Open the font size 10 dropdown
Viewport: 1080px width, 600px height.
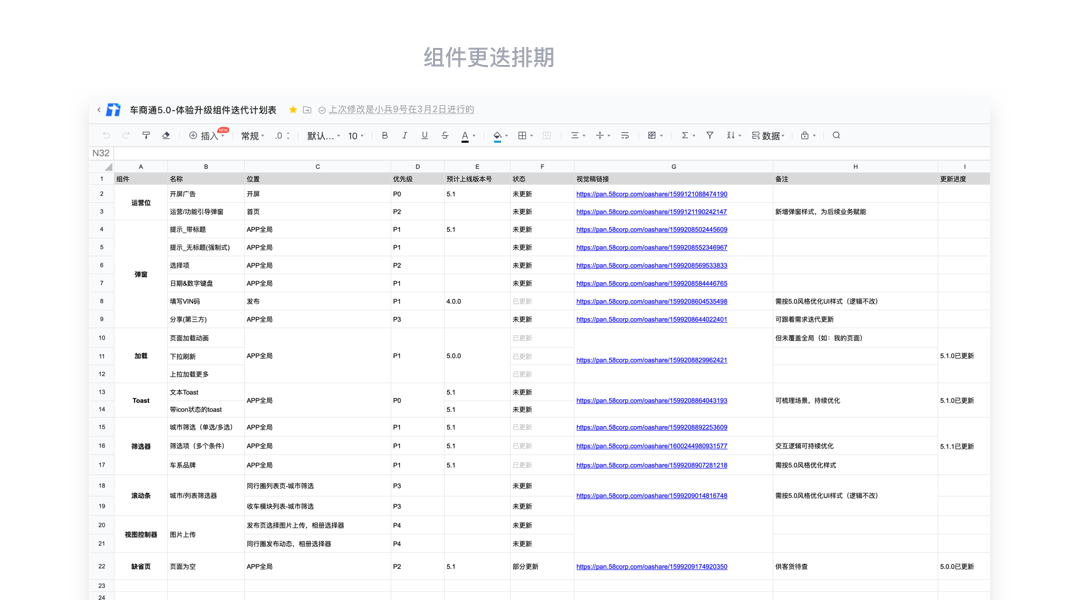(355, 136)
